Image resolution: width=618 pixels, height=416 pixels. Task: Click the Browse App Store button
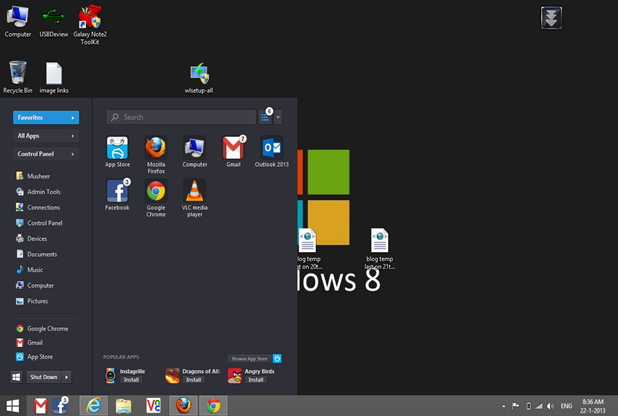point(249,358)
